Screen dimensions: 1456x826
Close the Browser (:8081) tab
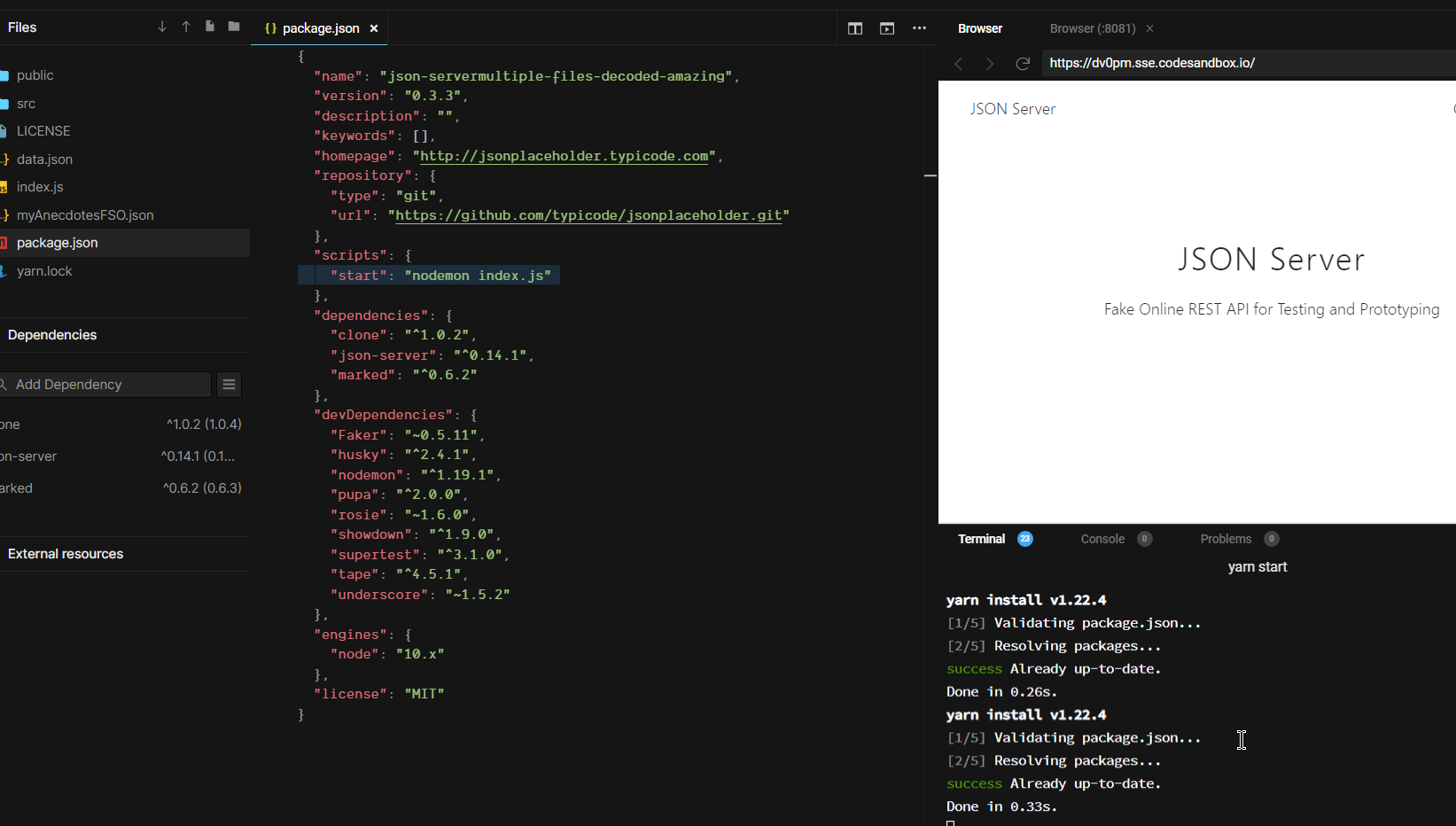click(1150, 28)
